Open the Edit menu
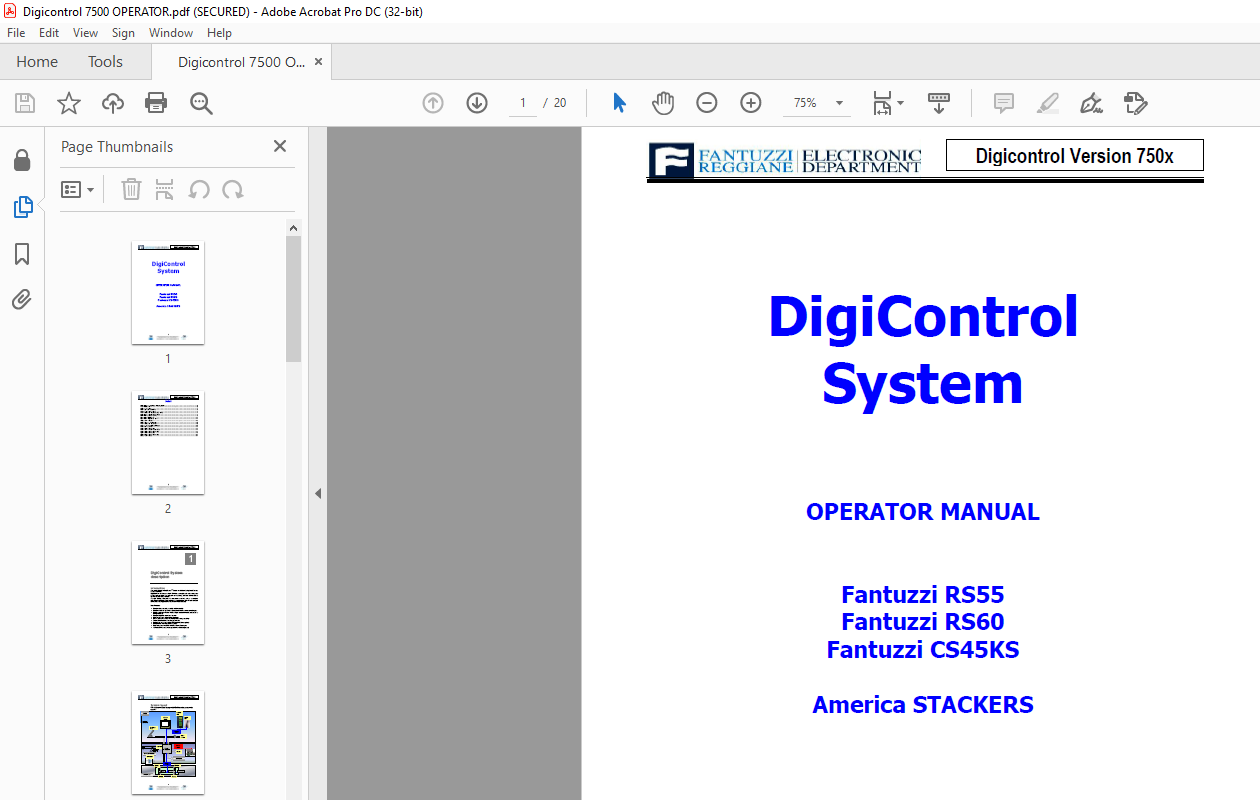 49,33
